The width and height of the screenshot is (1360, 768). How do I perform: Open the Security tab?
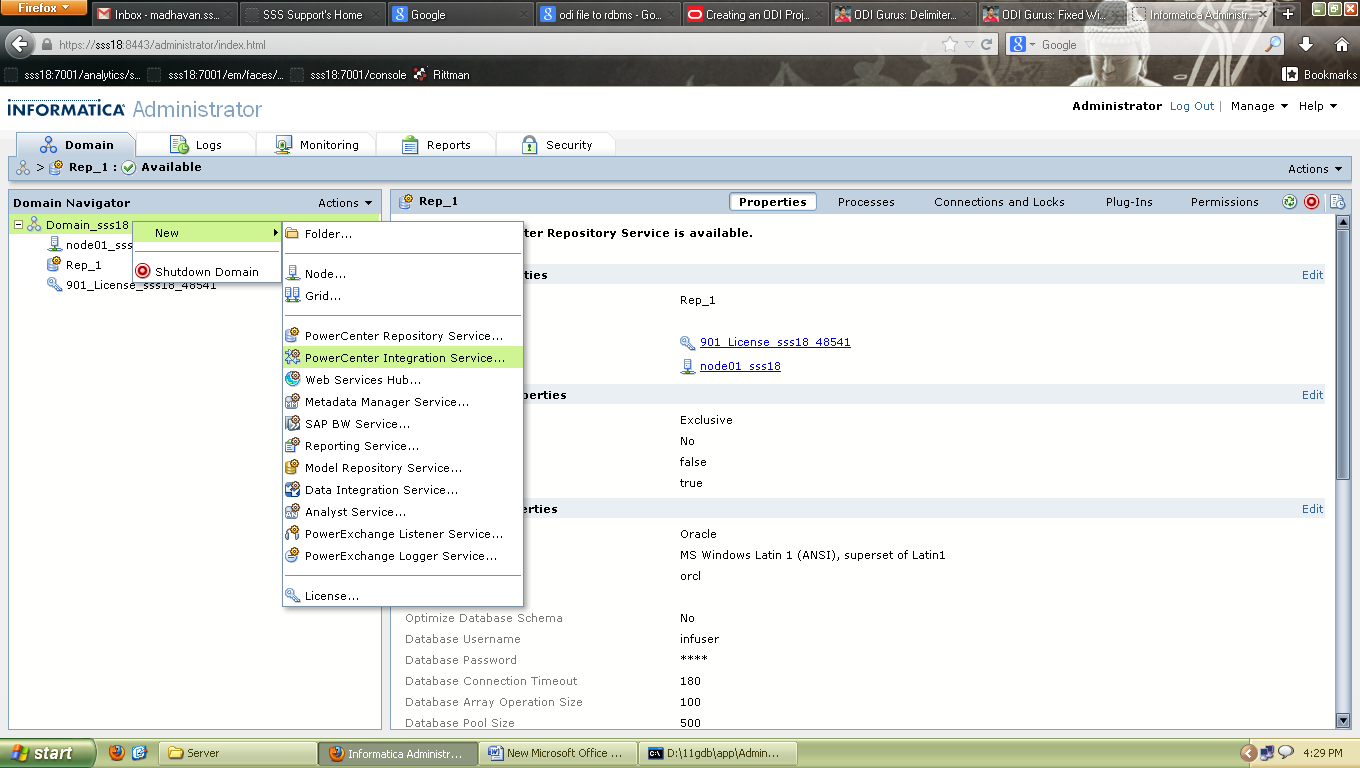pyautogui.click(x=556, y=145)
